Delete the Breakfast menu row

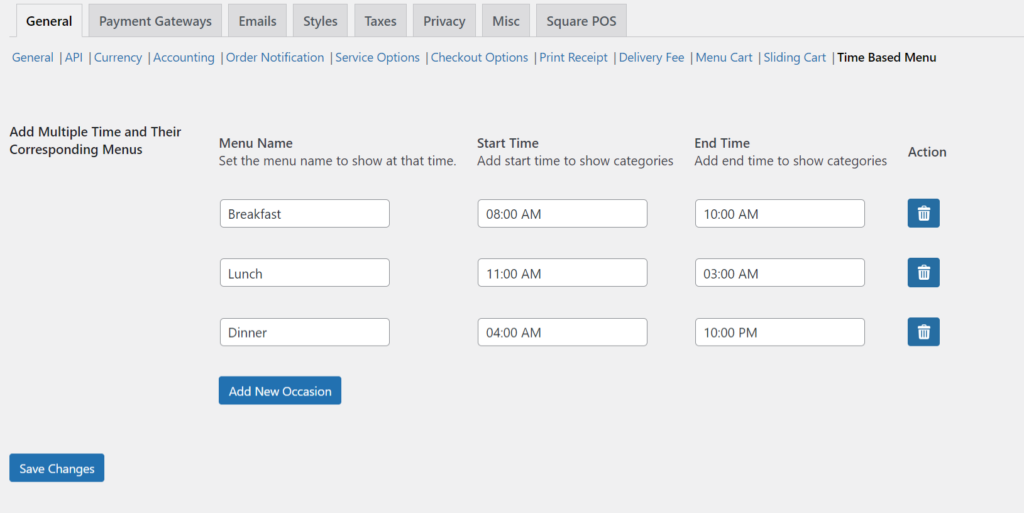pos(923,213)
